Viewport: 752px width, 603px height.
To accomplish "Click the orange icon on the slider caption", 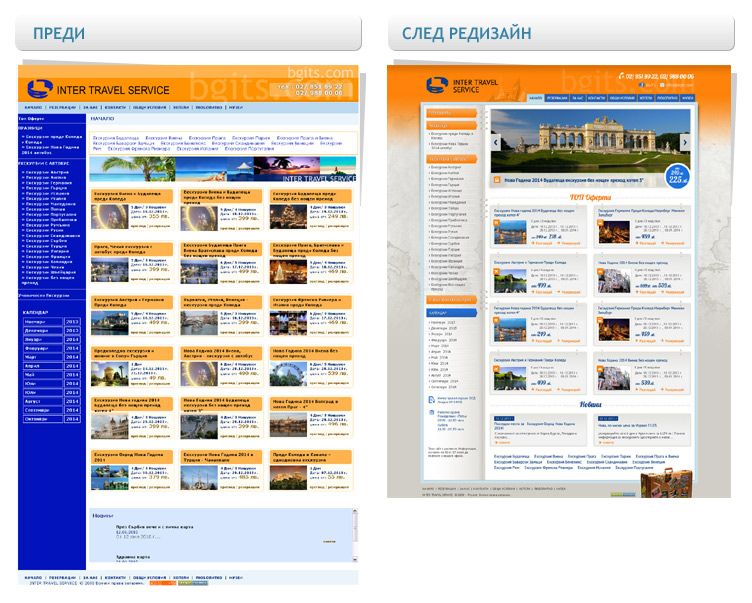I will click(497, 181).
